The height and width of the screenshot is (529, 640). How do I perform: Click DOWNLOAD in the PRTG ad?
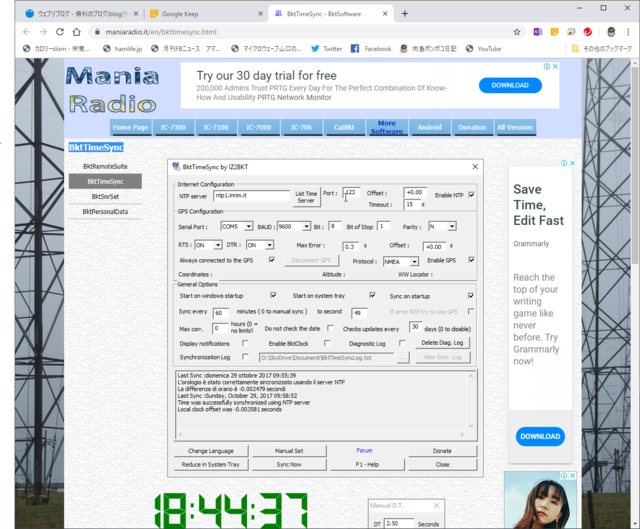510,85
